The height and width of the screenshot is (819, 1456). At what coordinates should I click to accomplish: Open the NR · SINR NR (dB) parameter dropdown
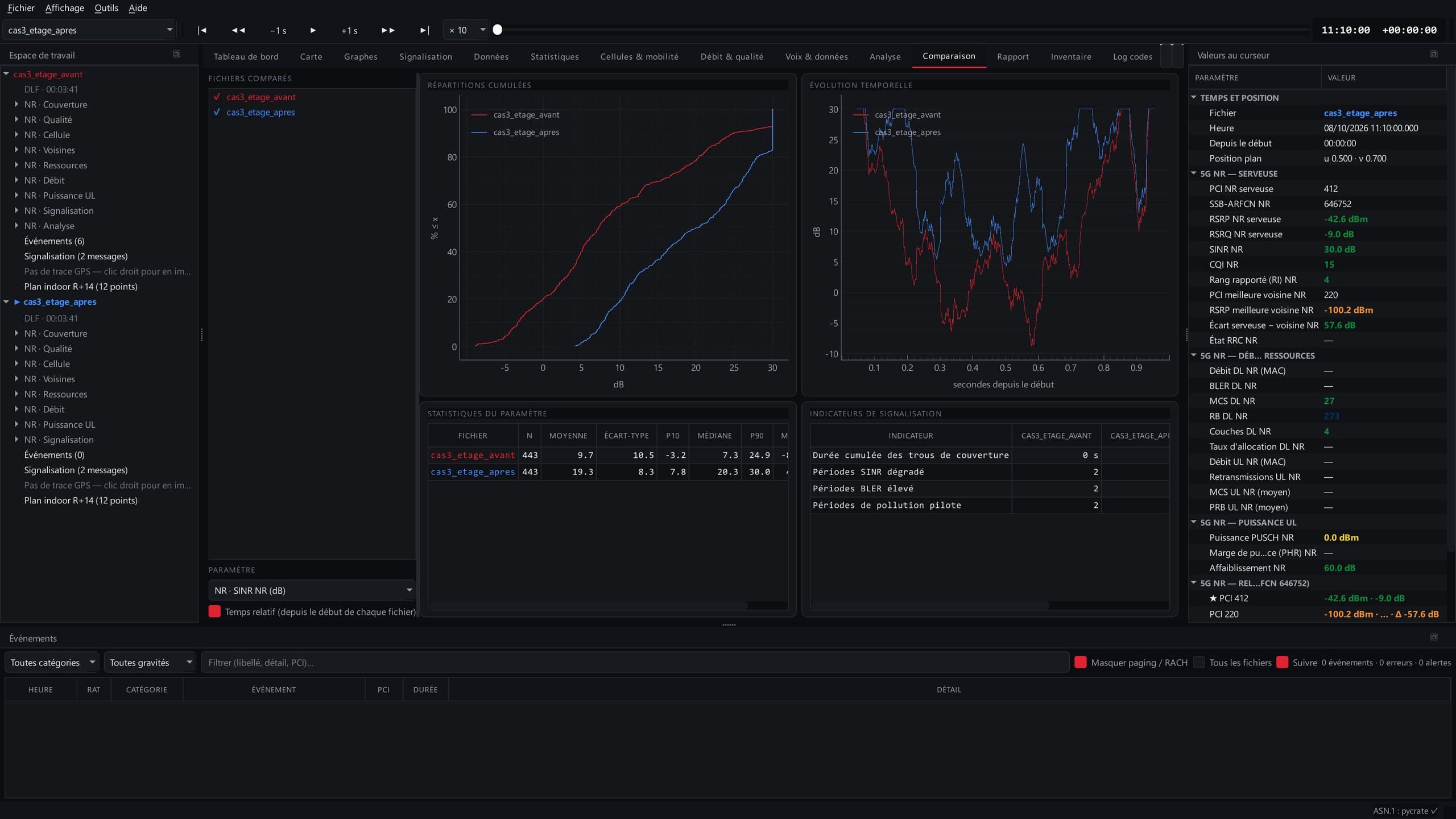[x=312, y=590]
